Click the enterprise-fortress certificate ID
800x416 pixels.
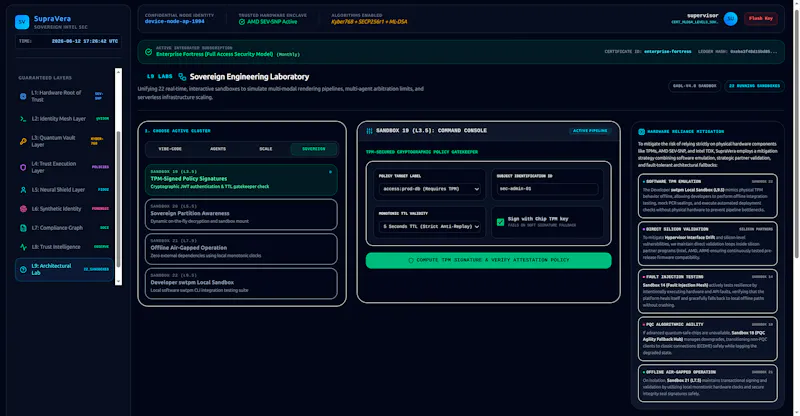667,52
